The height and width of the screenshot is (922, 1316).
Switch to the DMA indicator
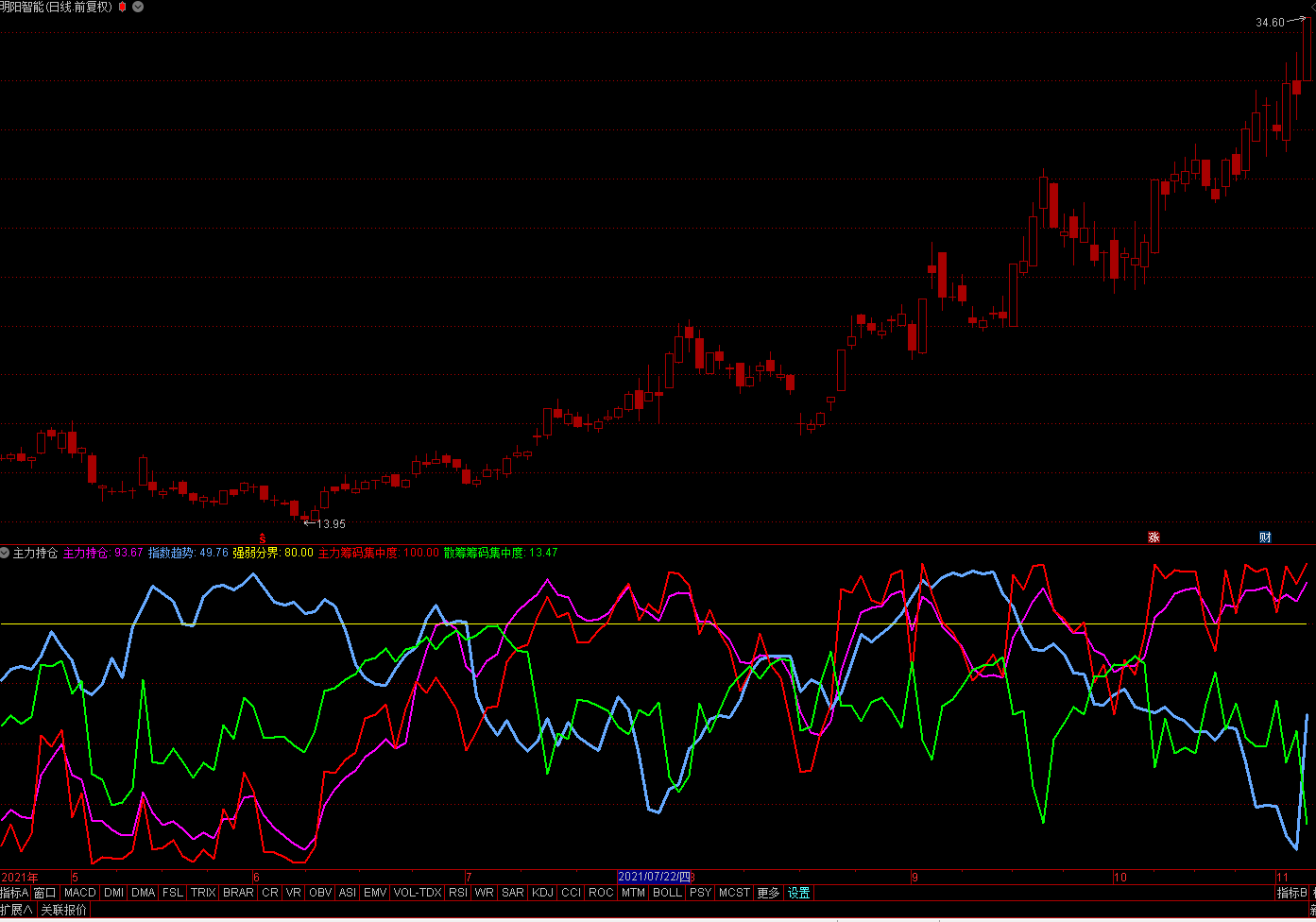pos(143,893)
